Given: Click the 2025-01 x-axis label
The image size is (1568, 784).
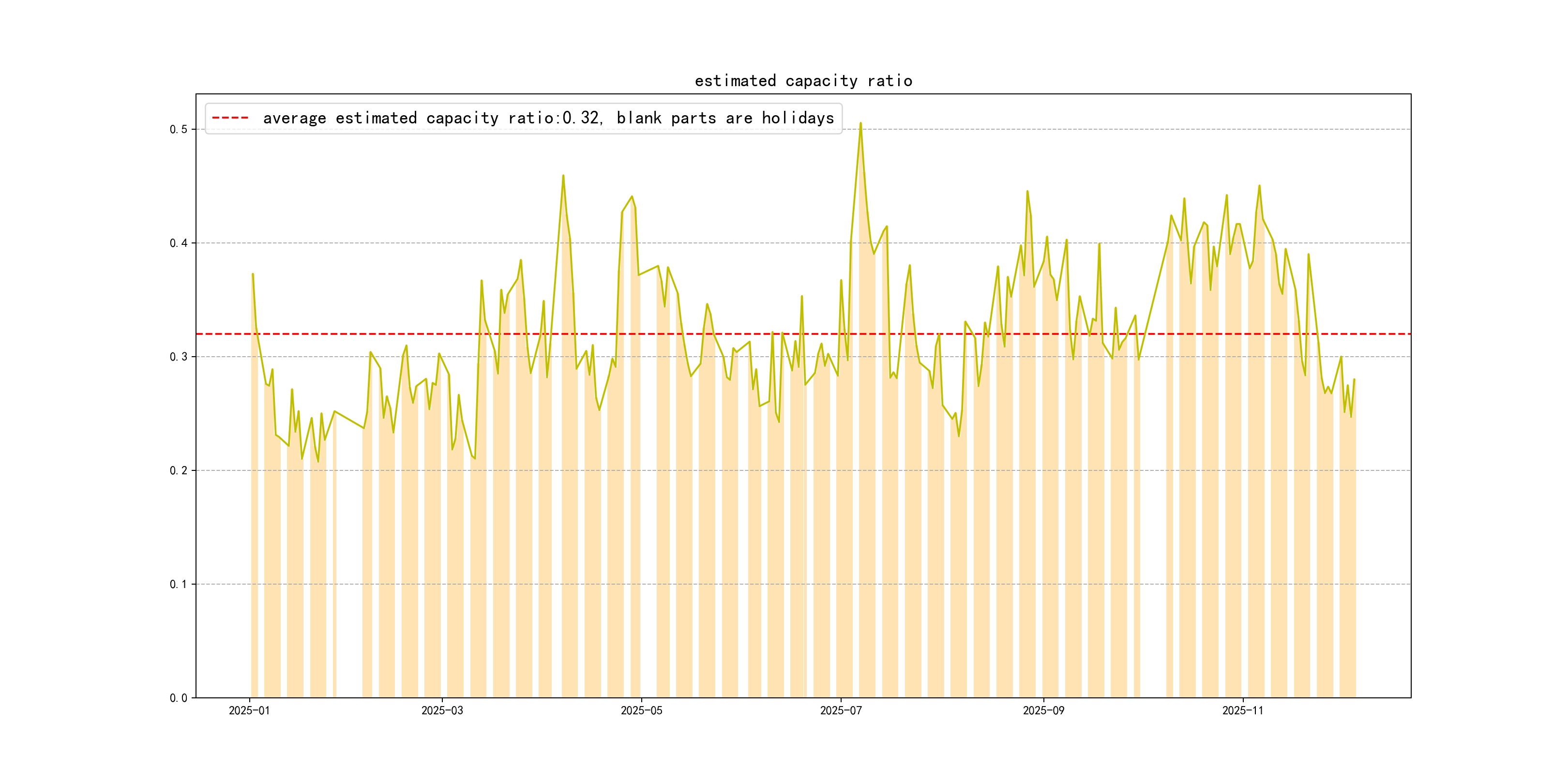Looking at the screenshot, I should (x=249, y=710).
